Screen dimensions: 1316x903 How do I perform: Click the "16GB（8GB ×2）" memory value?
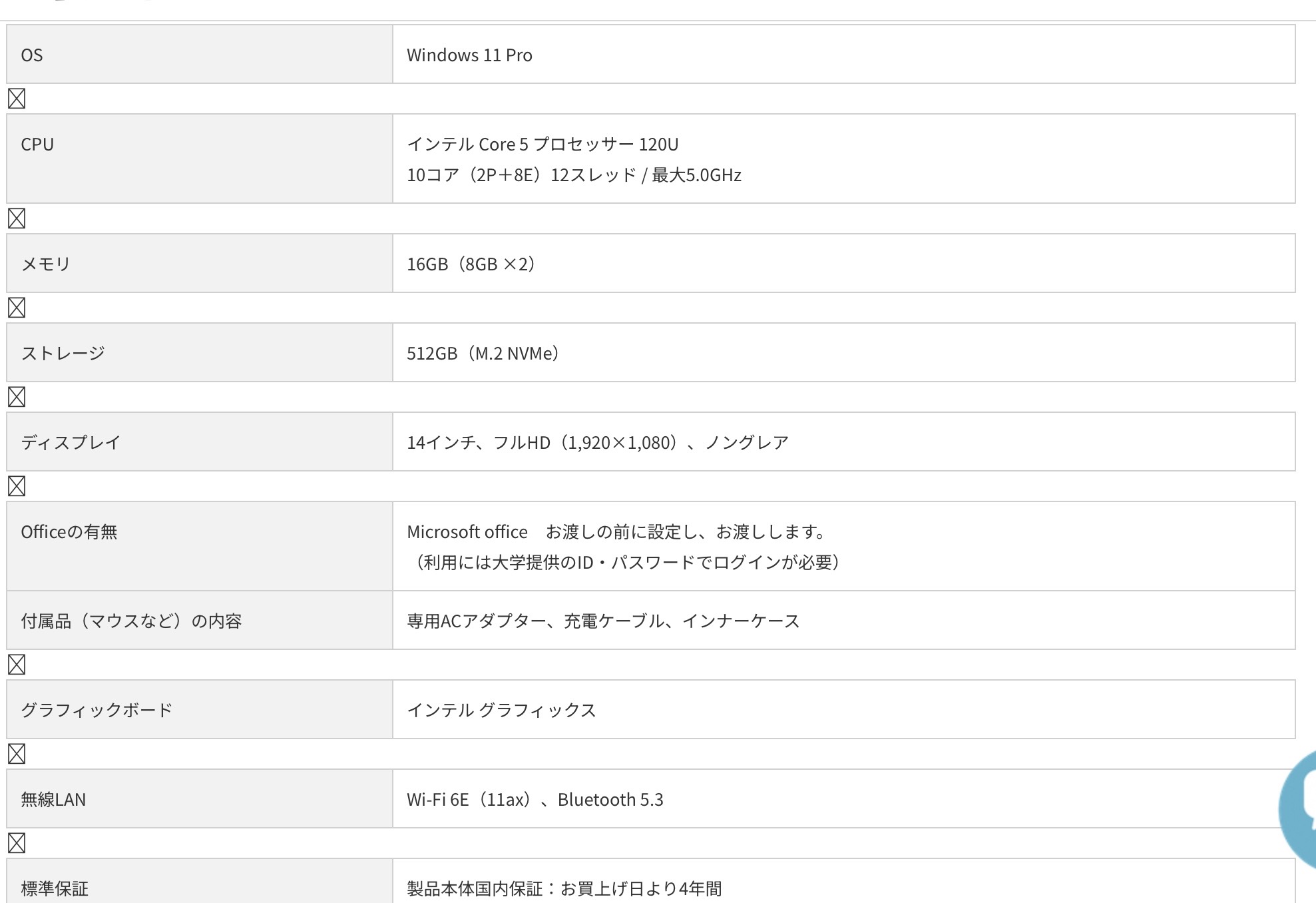point(471,264)
